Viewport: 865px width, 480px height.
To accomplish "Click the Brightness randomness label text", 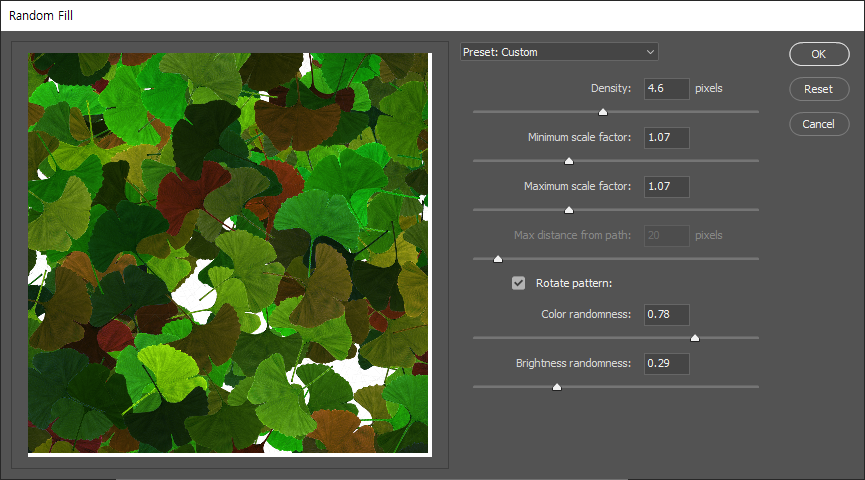I will pyautogui.click(x=573, y=363).
